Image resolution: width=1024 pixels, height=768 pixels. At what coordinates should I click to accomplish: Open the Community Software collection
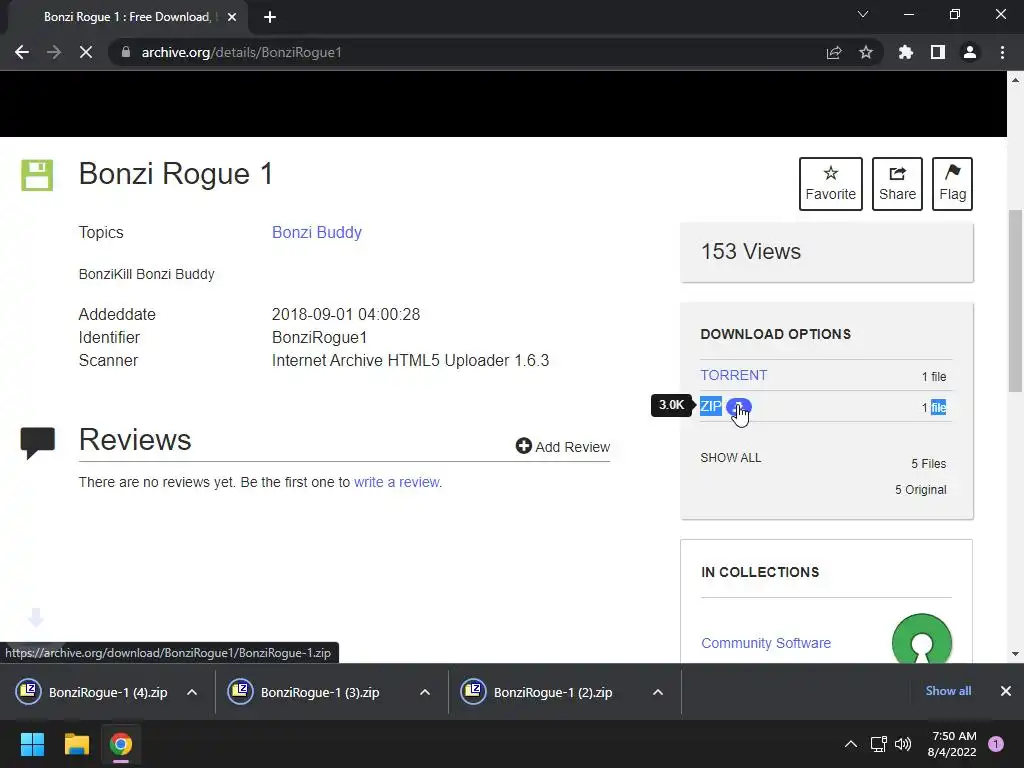coord(765,643)
